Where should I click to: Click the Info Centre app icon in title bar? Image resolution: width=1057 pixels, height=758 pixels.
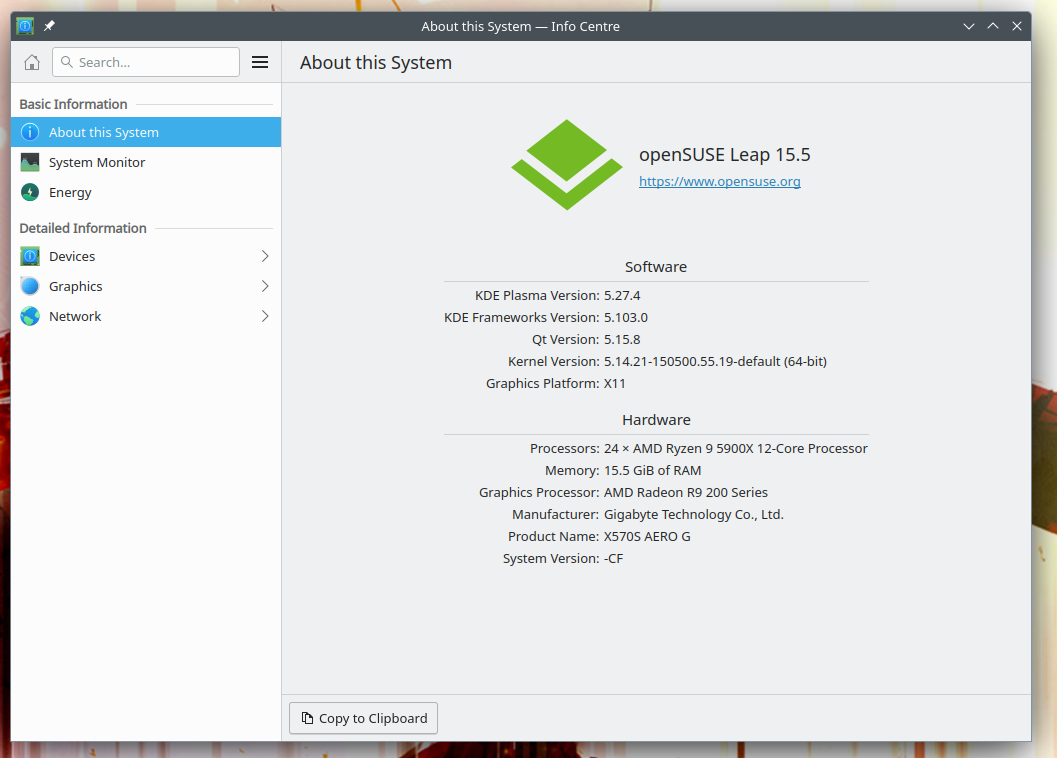coord(25,26)
